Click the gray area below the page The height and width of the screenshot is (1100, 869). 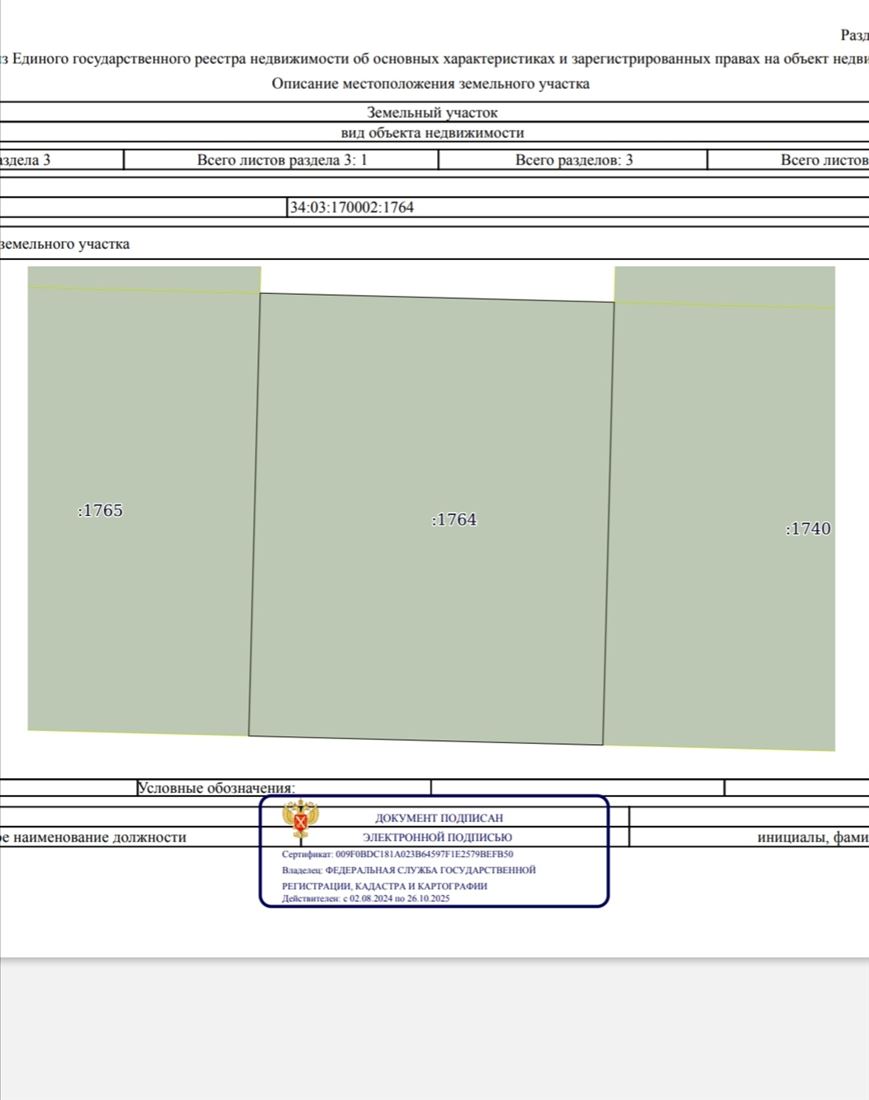coord(434,1030)
